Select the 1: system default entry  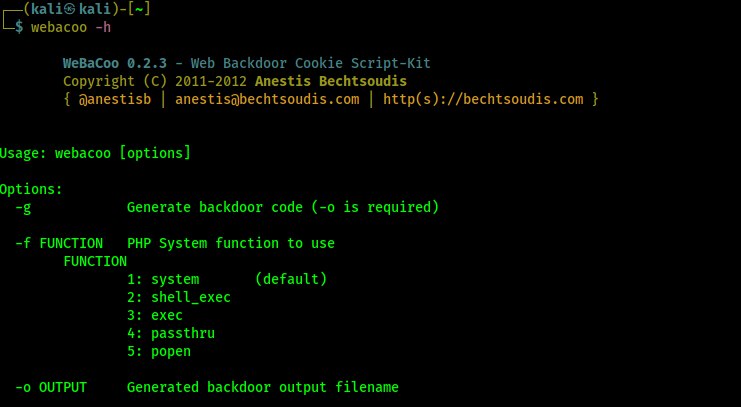pyautogui.click(x=227, y=279)
